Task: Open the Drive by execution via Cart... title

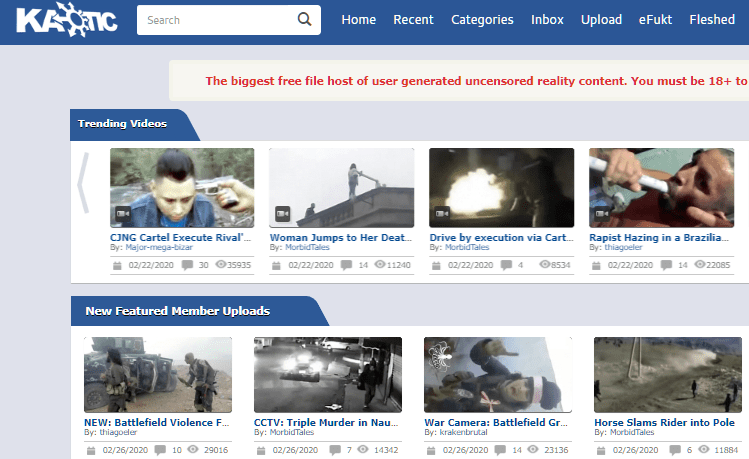Action: click(x=501, y=237)
